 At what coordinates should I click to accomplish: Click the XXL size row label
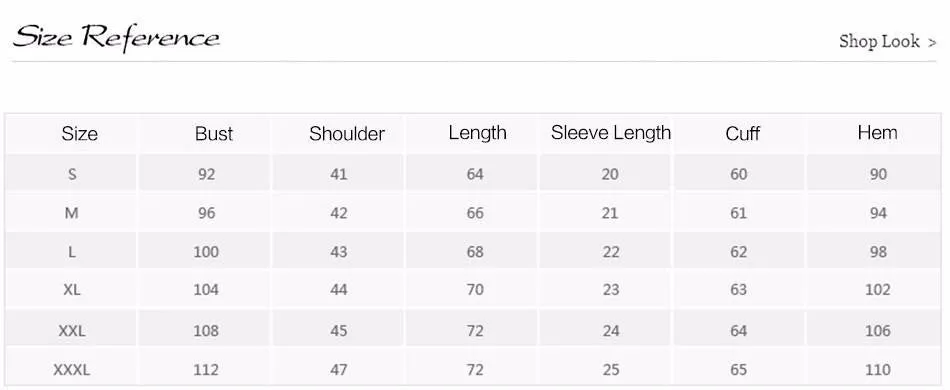click(x=71, y=331)
